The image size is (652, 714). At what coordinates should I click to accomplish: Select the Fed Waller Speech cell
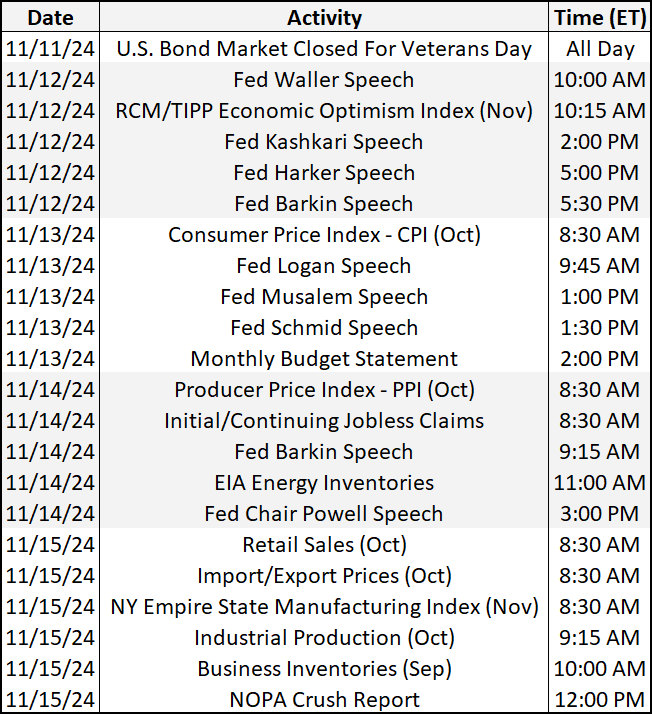coord(324,79)
